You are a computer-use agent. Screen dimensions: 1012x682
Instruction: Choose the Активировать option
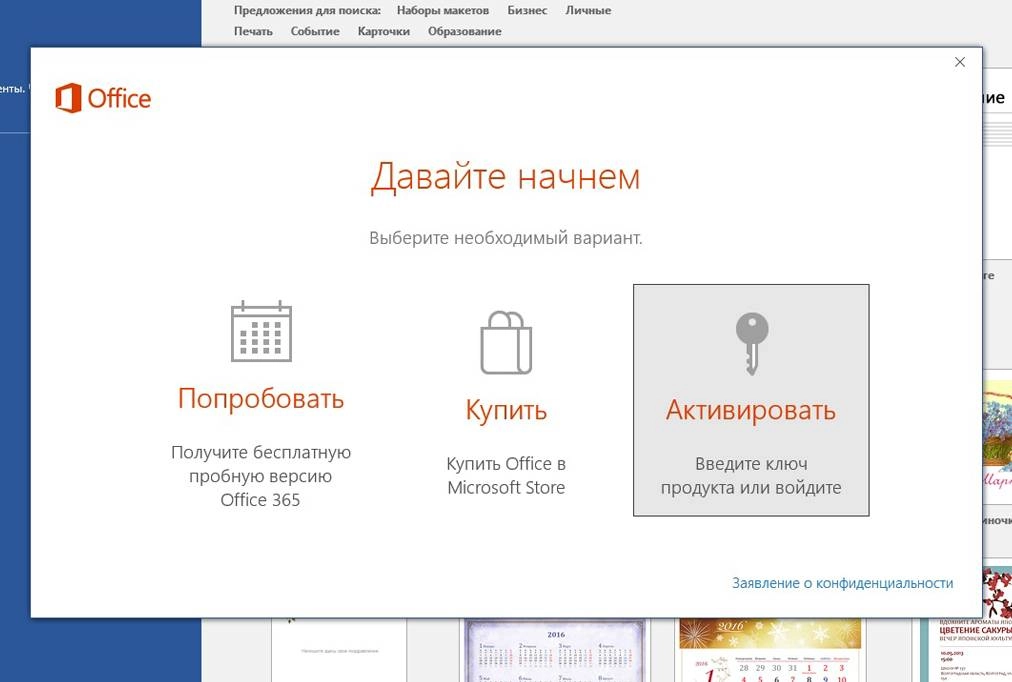coord(751,400)
